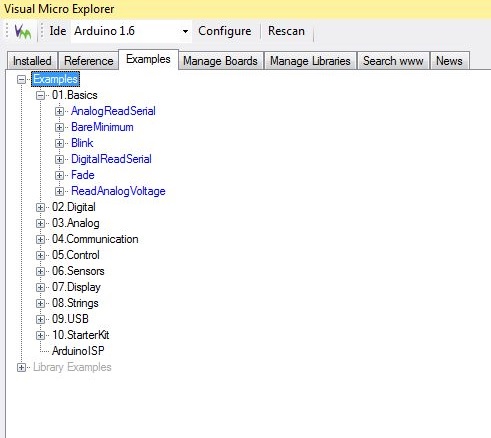Expand the 10.StarterKit folder

point(40,335)
